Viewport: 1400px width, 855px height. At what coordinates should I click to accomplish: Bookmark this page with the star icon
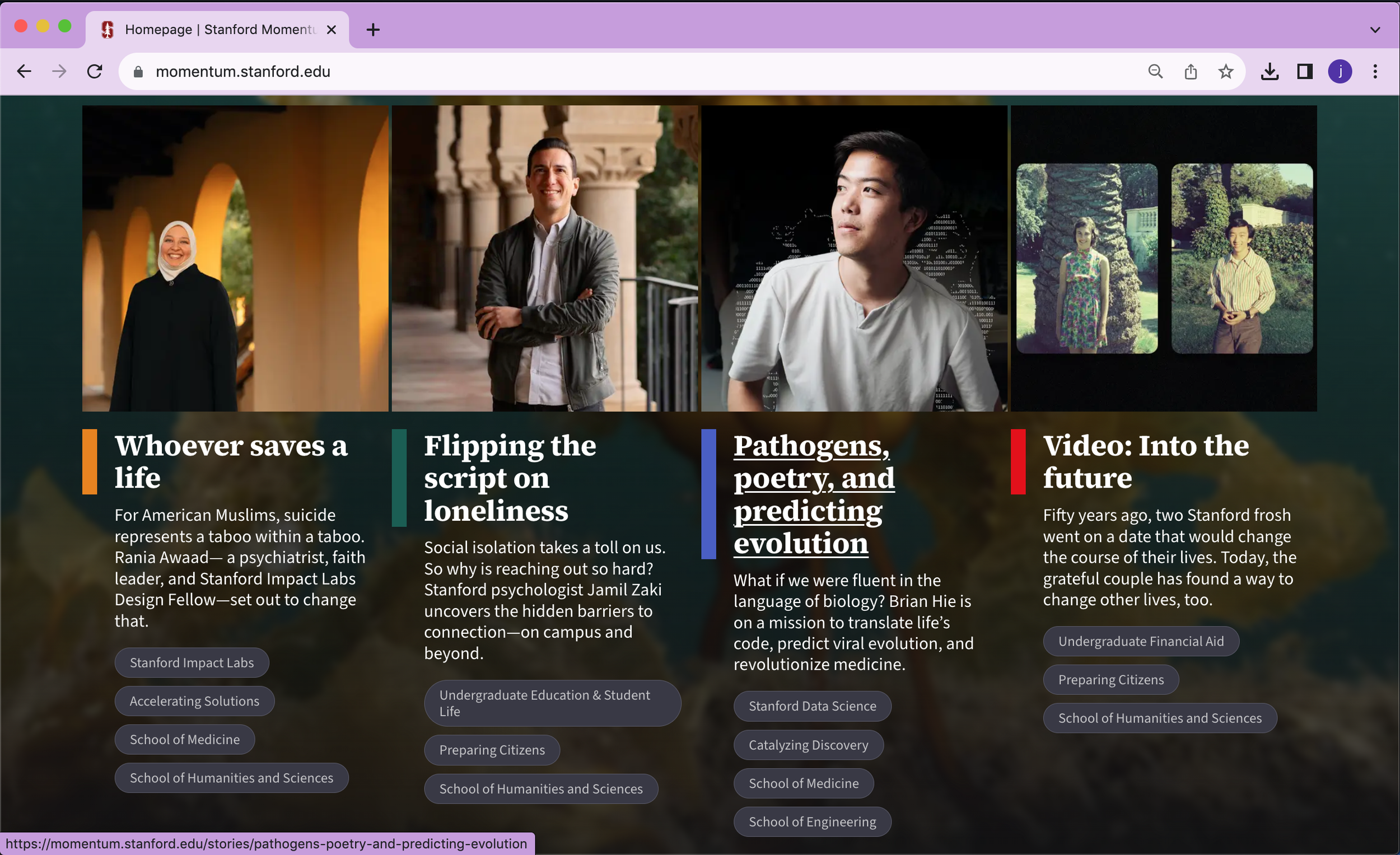coord(1226,72)
